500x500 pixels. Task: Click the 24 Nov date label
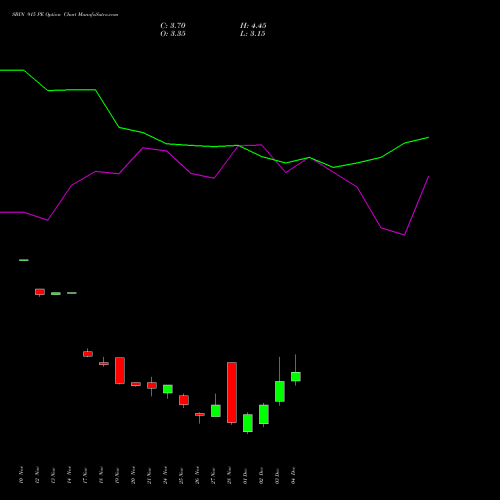[165, 475]
